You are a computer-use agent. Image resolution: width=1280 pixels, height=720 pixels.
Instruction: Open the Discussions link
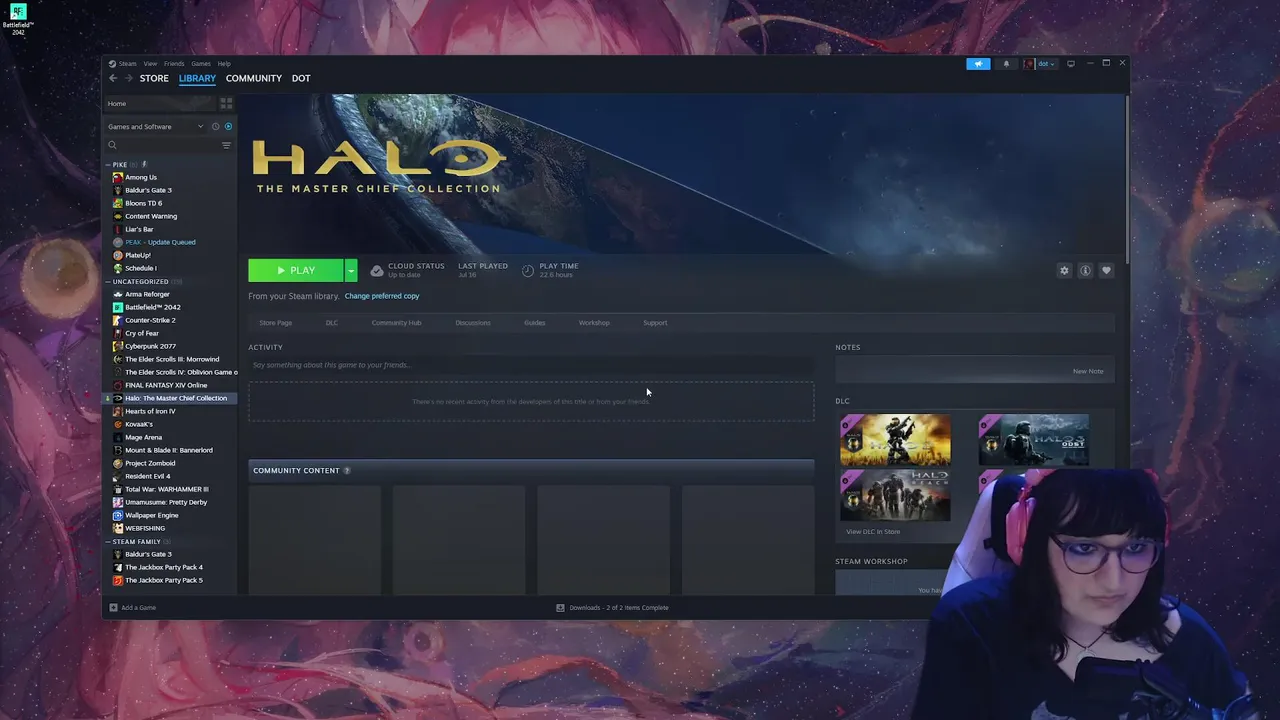(473, 323)
